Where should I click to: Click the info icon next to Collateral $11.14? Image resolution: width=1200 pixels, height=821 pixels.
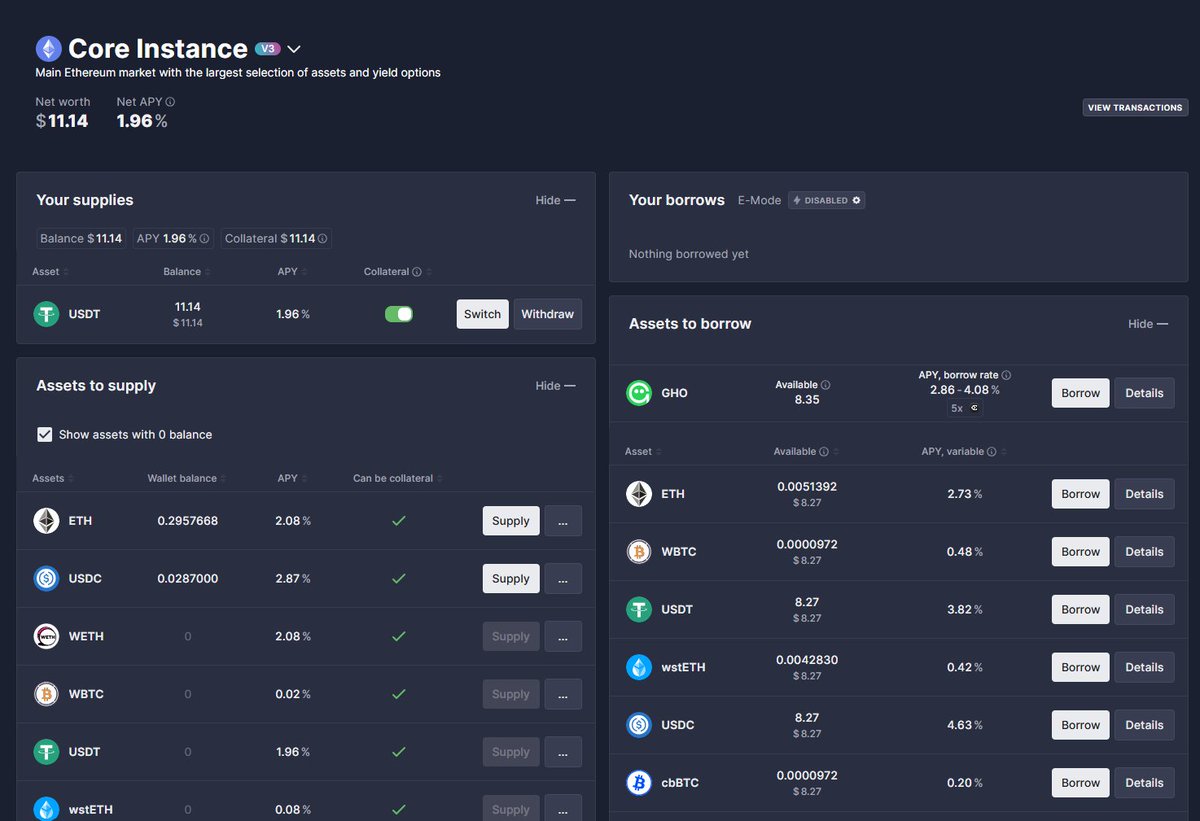click(323, 239)
